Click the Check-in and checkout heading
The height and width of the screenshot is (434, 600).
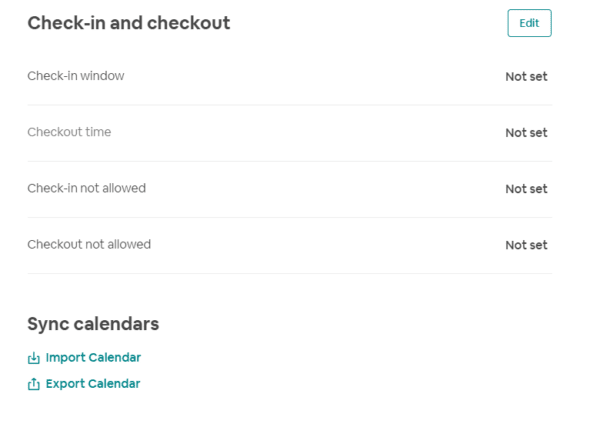(x=129, y=23)
